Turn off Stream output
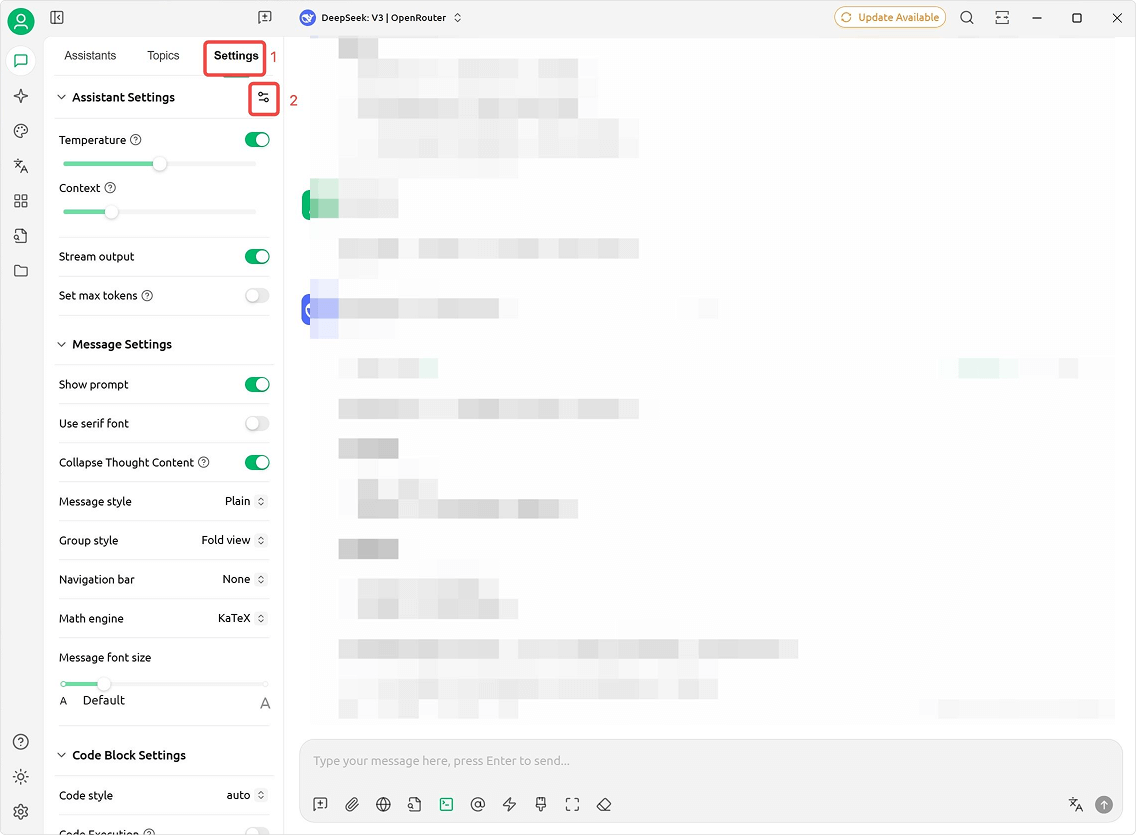The image size is (1136, 835). 257,256
